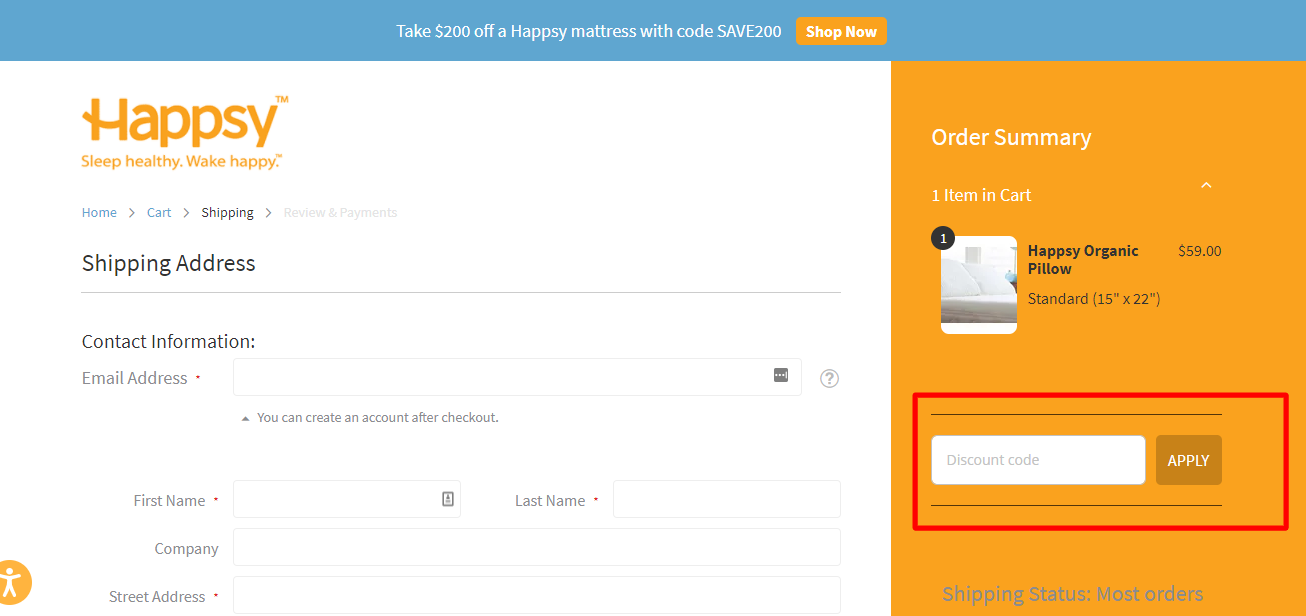The image size is (1306, 616).
Task: Go to Home breadcrumb
Action: pos(99,212)
